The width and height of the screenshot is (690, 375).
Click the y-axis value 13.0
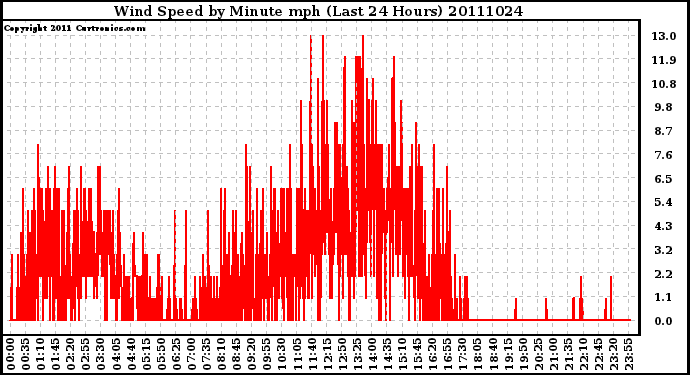664,36
